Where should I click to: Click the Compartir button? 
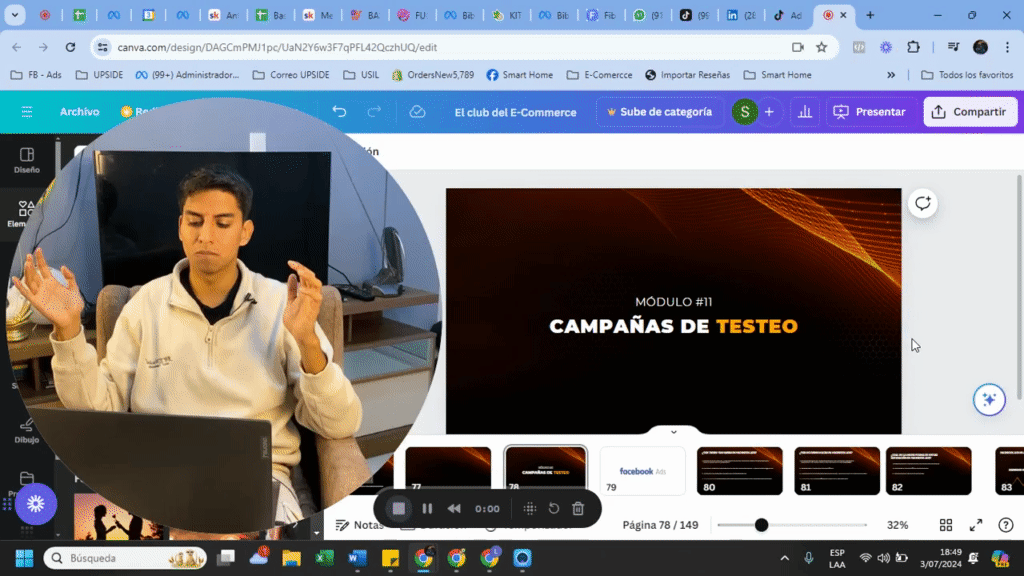969,111
